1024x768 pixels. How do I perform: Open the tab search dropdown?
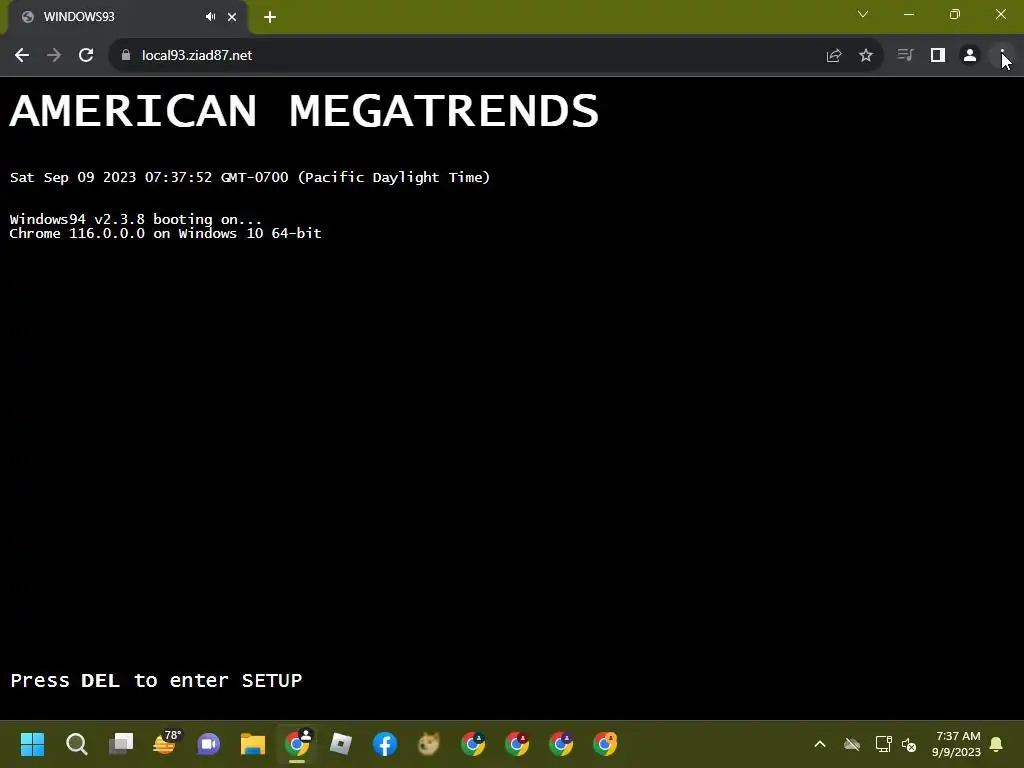click(863, 14)
